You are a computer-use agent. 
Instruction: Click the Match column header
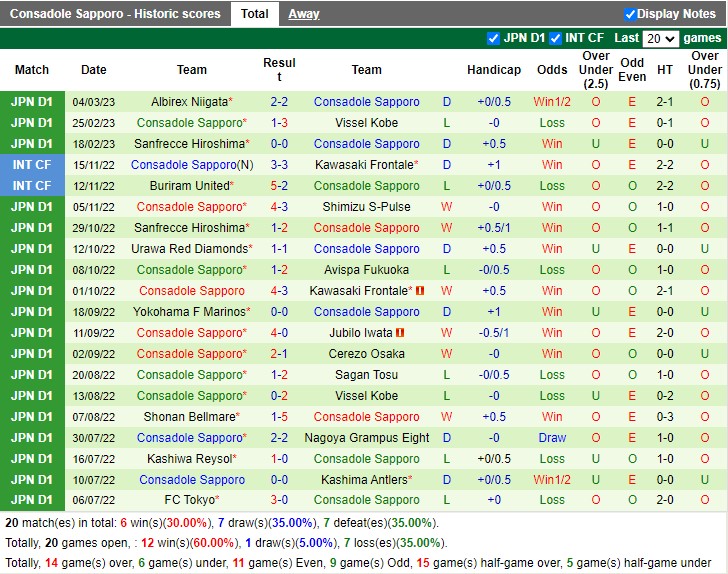click(x=32, y=70)
